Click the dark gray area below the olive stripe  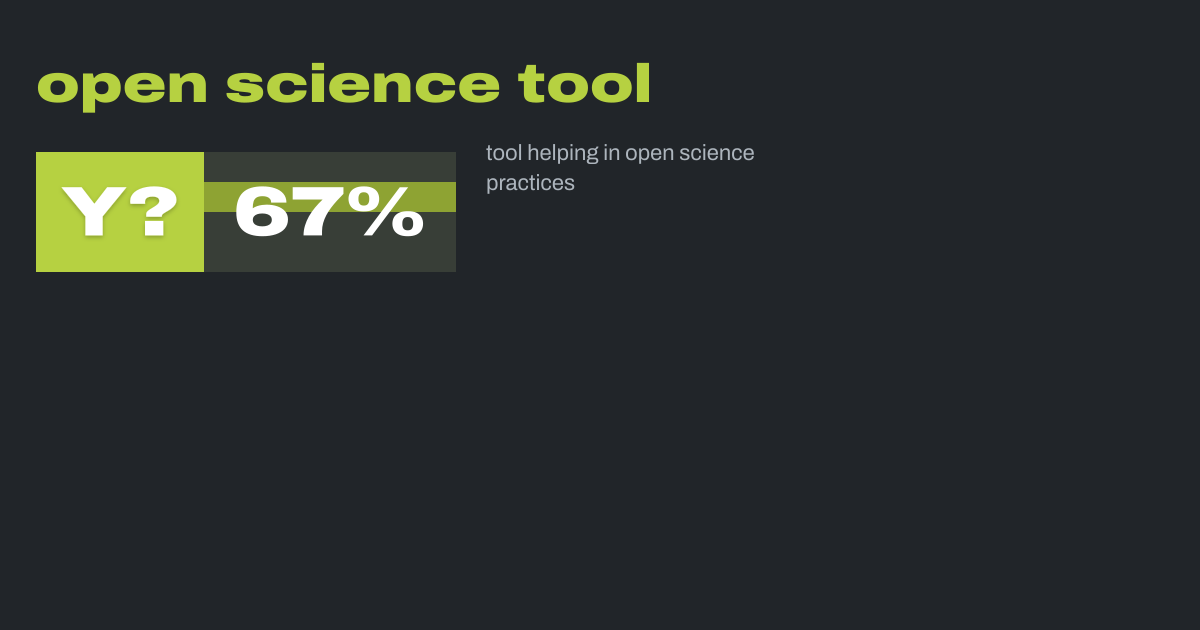point(330,257)
